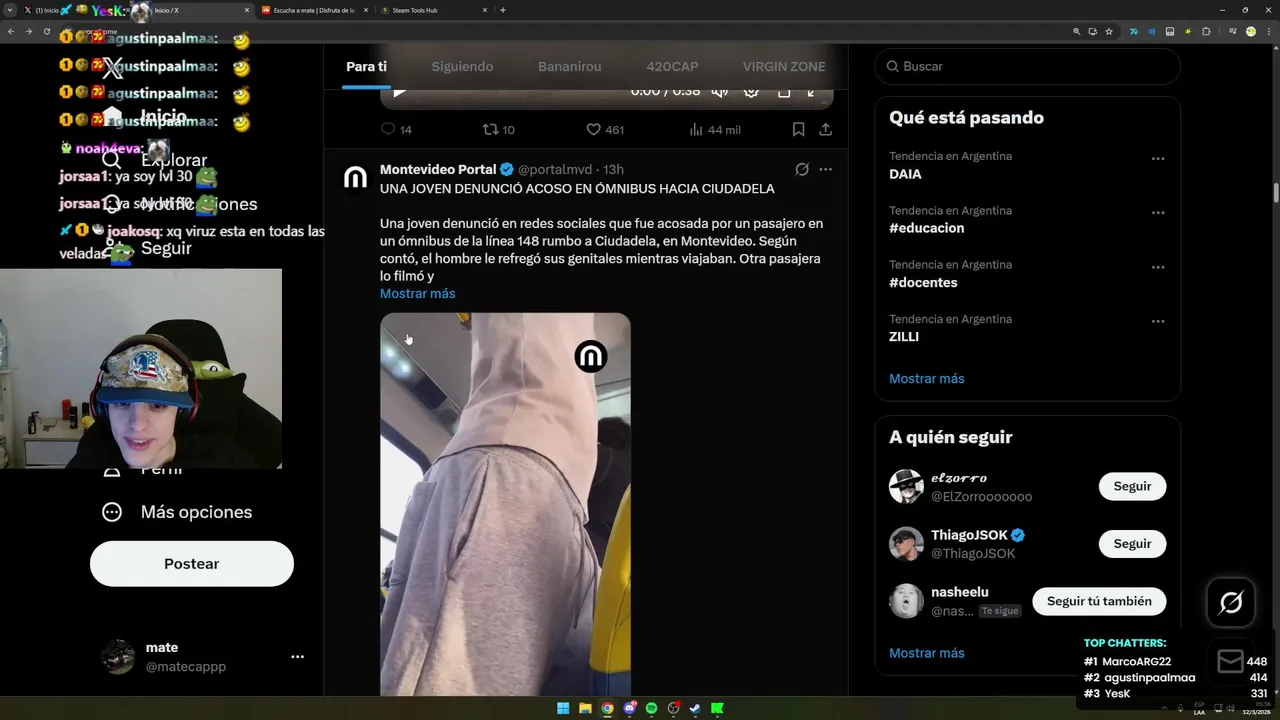This screenshot has width=1280, height=720.
Task: Open Spotify from taskbar
Action: [x=651, y=708]
